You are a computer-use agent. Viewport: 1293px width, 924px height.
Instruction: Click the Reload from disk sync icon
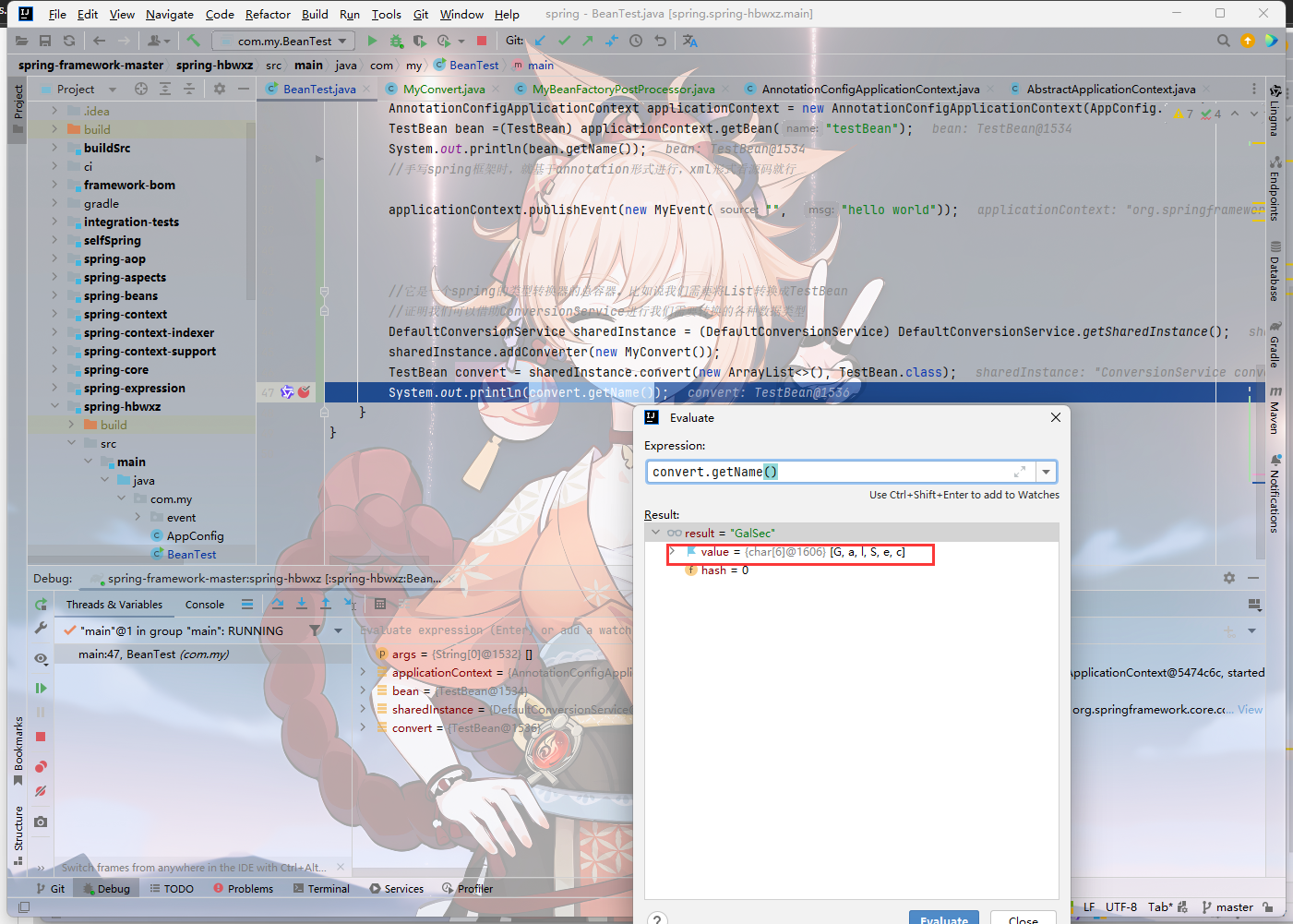click(x=69, y=41)
